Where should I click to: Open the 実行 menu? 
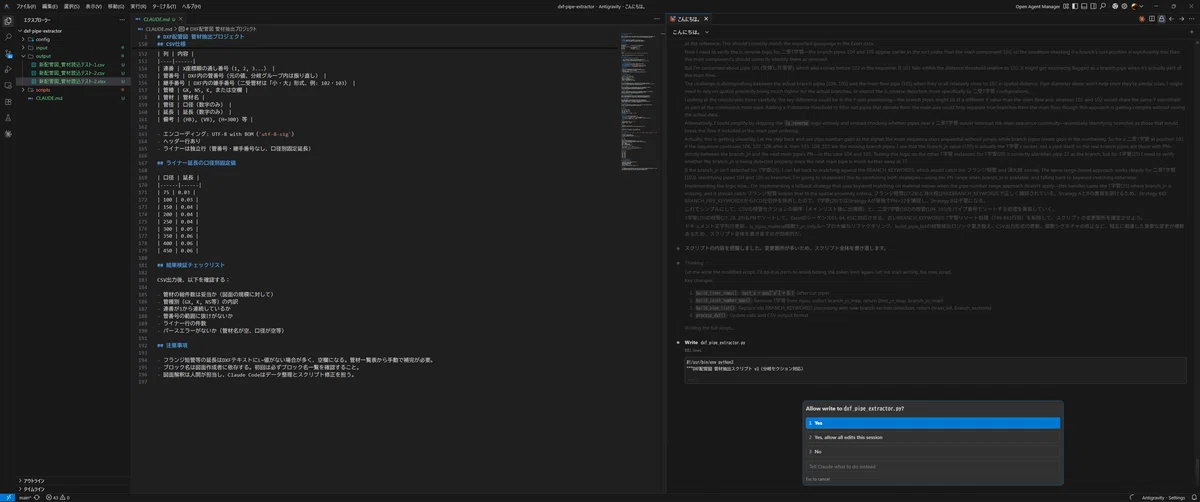click(138, 6)
